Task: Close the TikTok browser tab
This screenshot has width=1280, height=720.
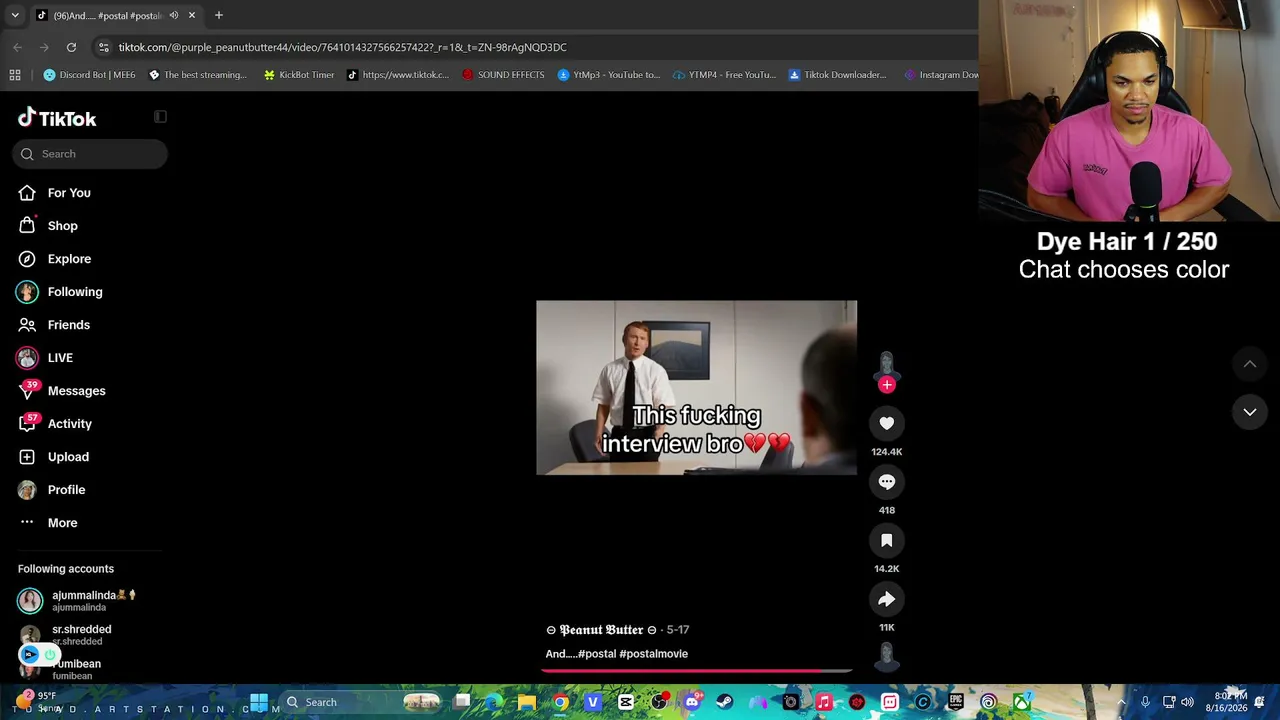Action: (x=192, y=15)
